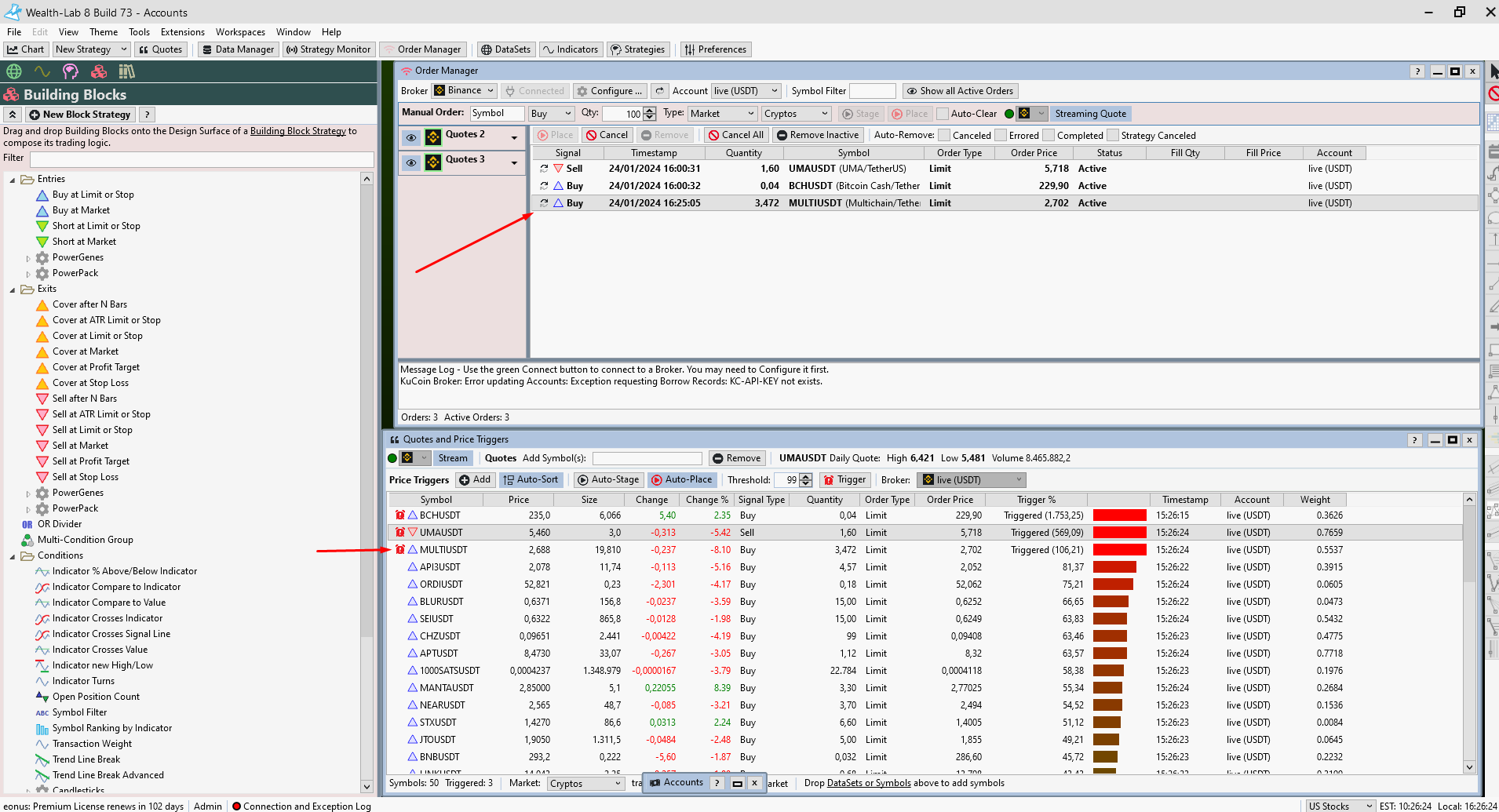The width and height of the screenshot is (1499, 812).
Task: Click the books library icon in the left panel
Action: tap(126, 71)
